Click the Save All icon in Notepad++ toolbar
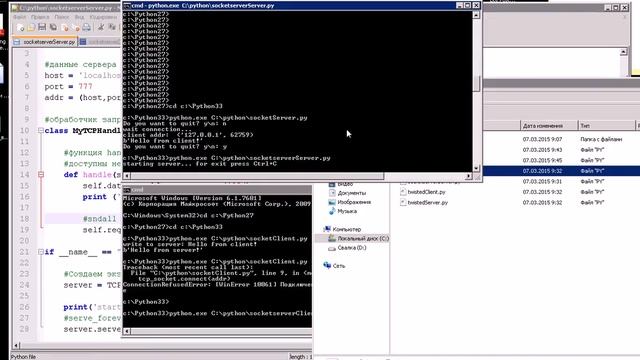The height and width of the screenshot is (360, 640). [53, 28]
